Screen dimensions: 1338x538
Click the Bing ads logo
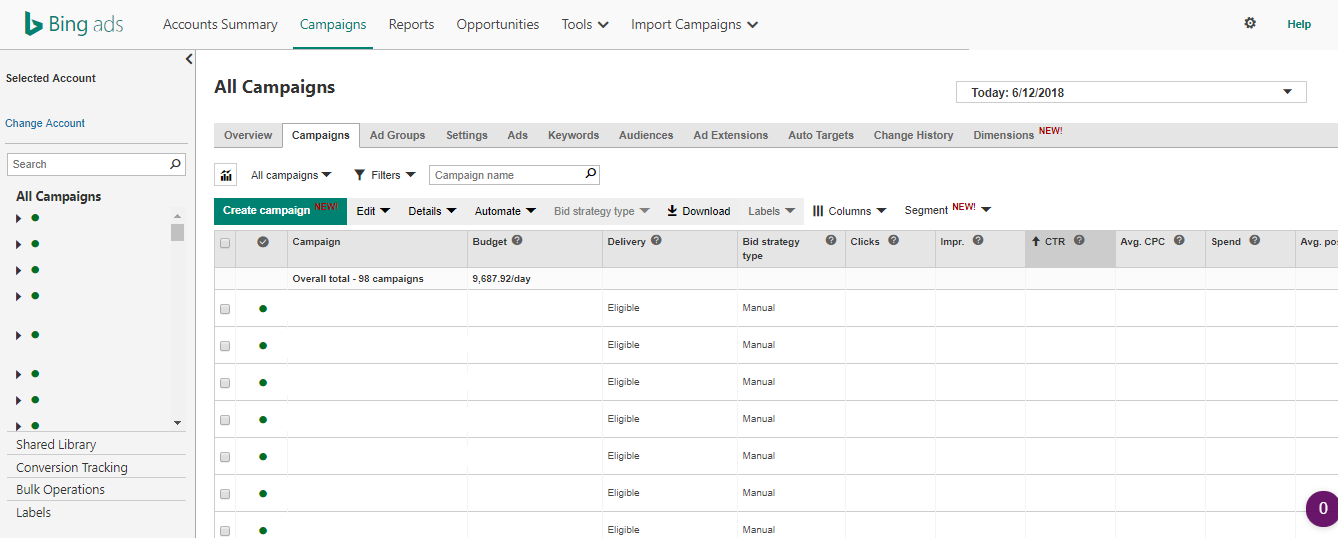coord(74,24)
